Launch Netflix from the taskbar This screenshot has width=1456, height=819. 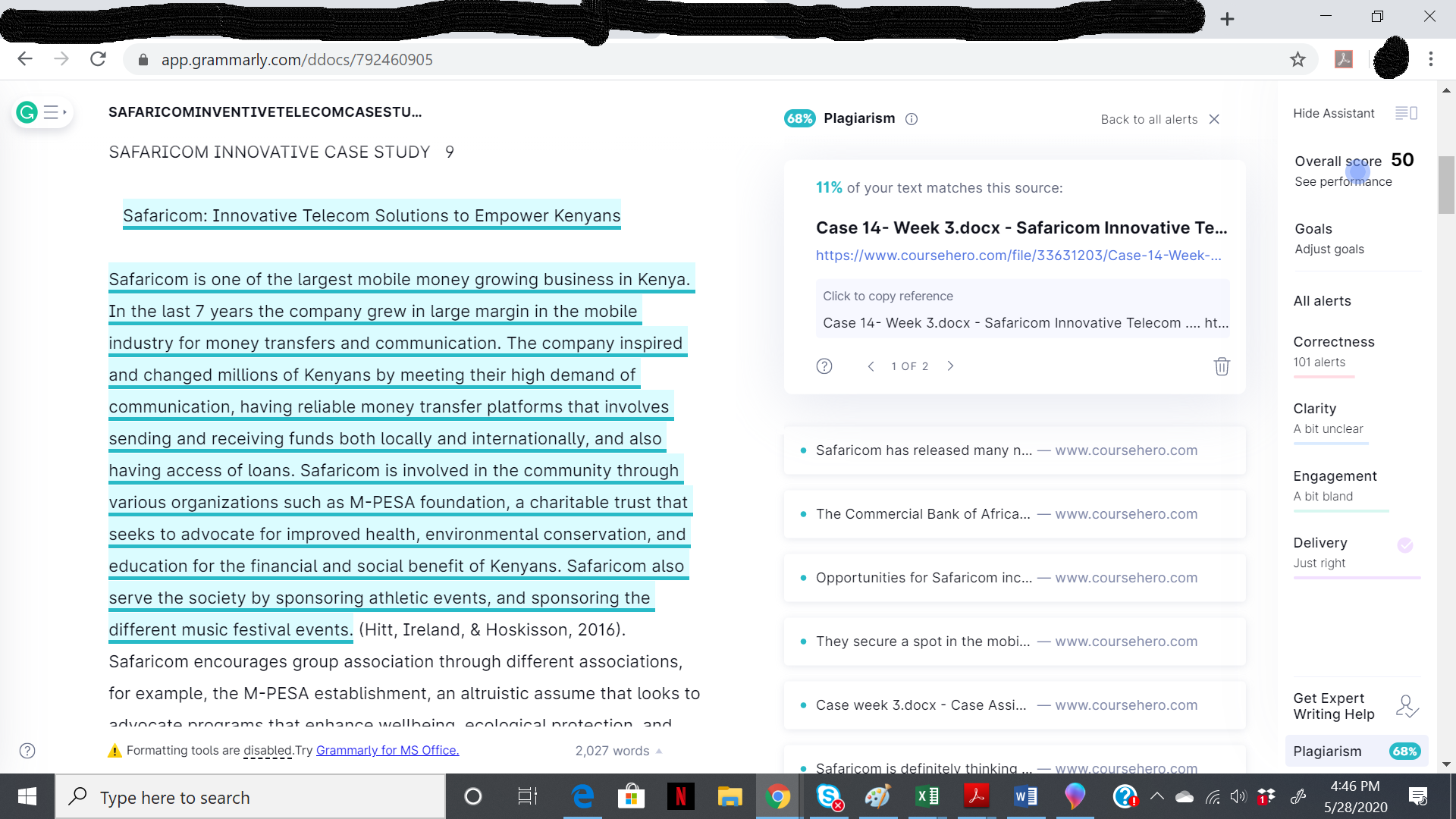pyautogui.click(x=680, y=796)
